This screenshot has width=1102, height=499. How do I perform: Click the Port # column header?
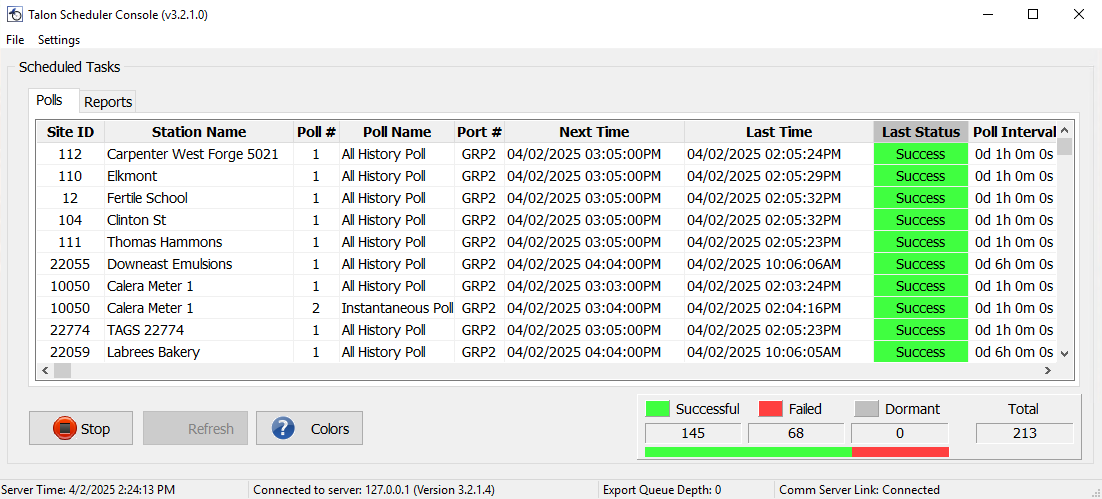point(479,131)
